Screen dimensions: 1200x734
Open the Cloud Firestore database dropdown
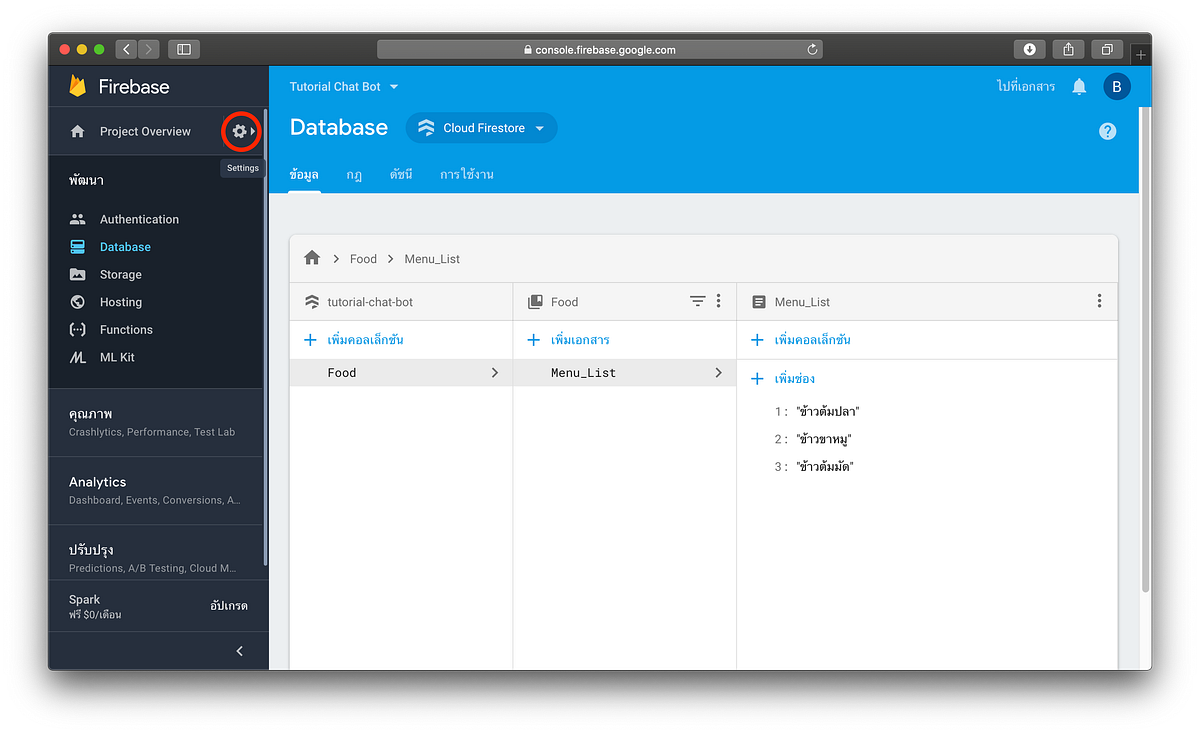(x=481, y=127)
